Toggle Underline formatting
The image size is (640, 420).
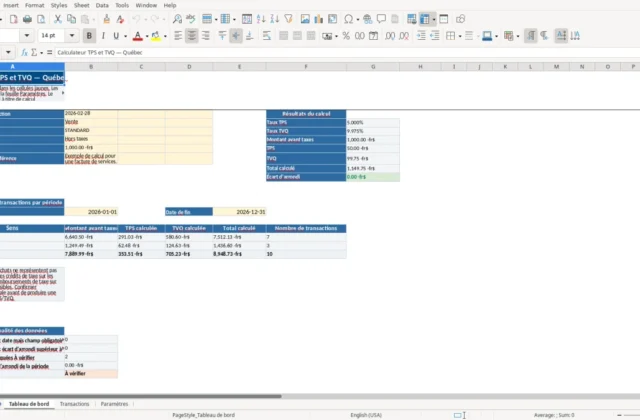[116, 36]
